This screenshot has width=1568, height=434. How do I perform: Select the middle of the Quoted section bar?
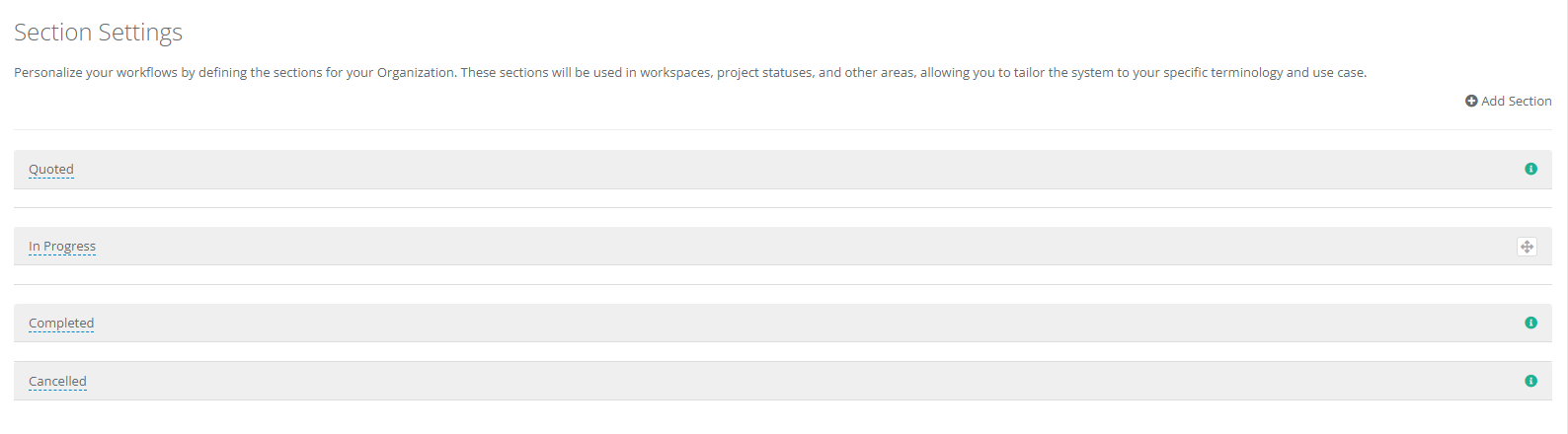click(x=782, y=170)
